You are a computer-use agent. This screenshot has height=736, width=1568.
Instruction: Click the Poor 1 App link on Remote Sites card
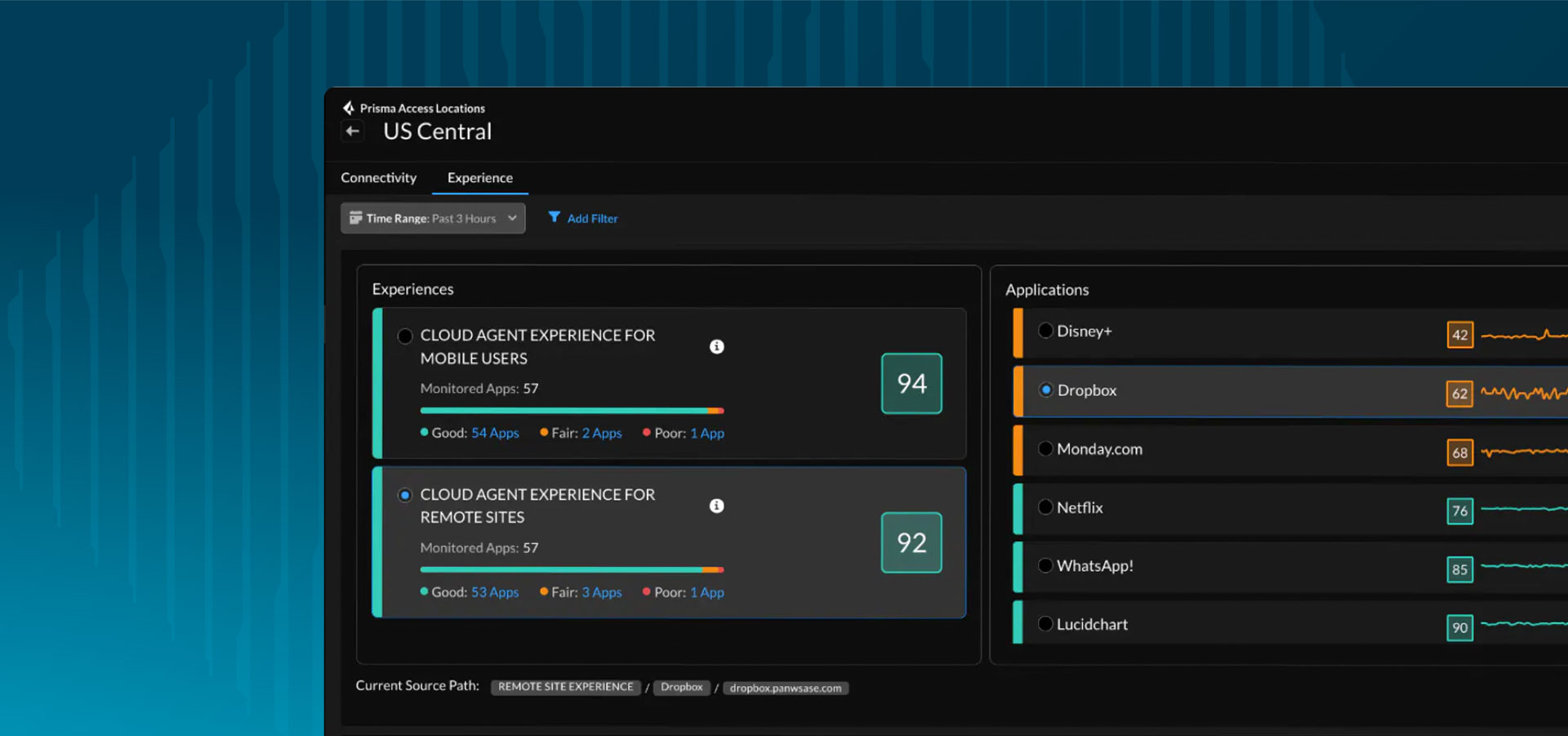[707, 592]
